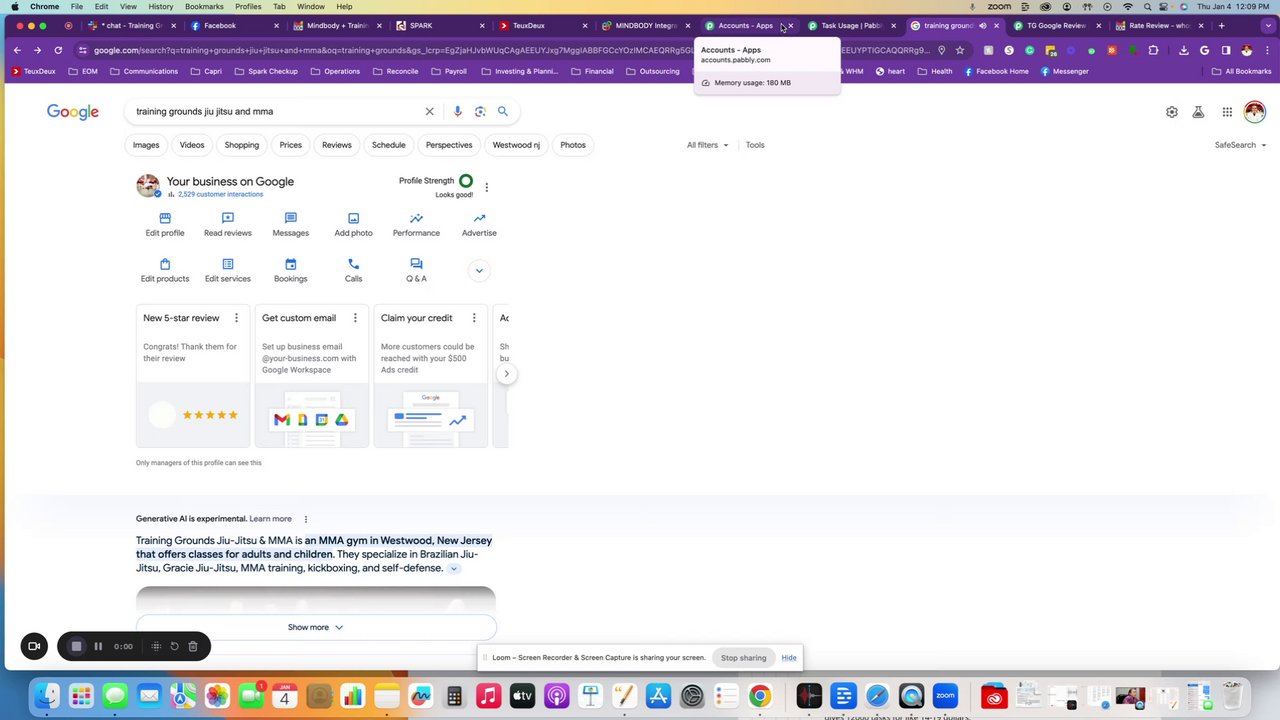Switch to TeuxDeux browser tab
1280x720 pixels.
tap(542, 25)
